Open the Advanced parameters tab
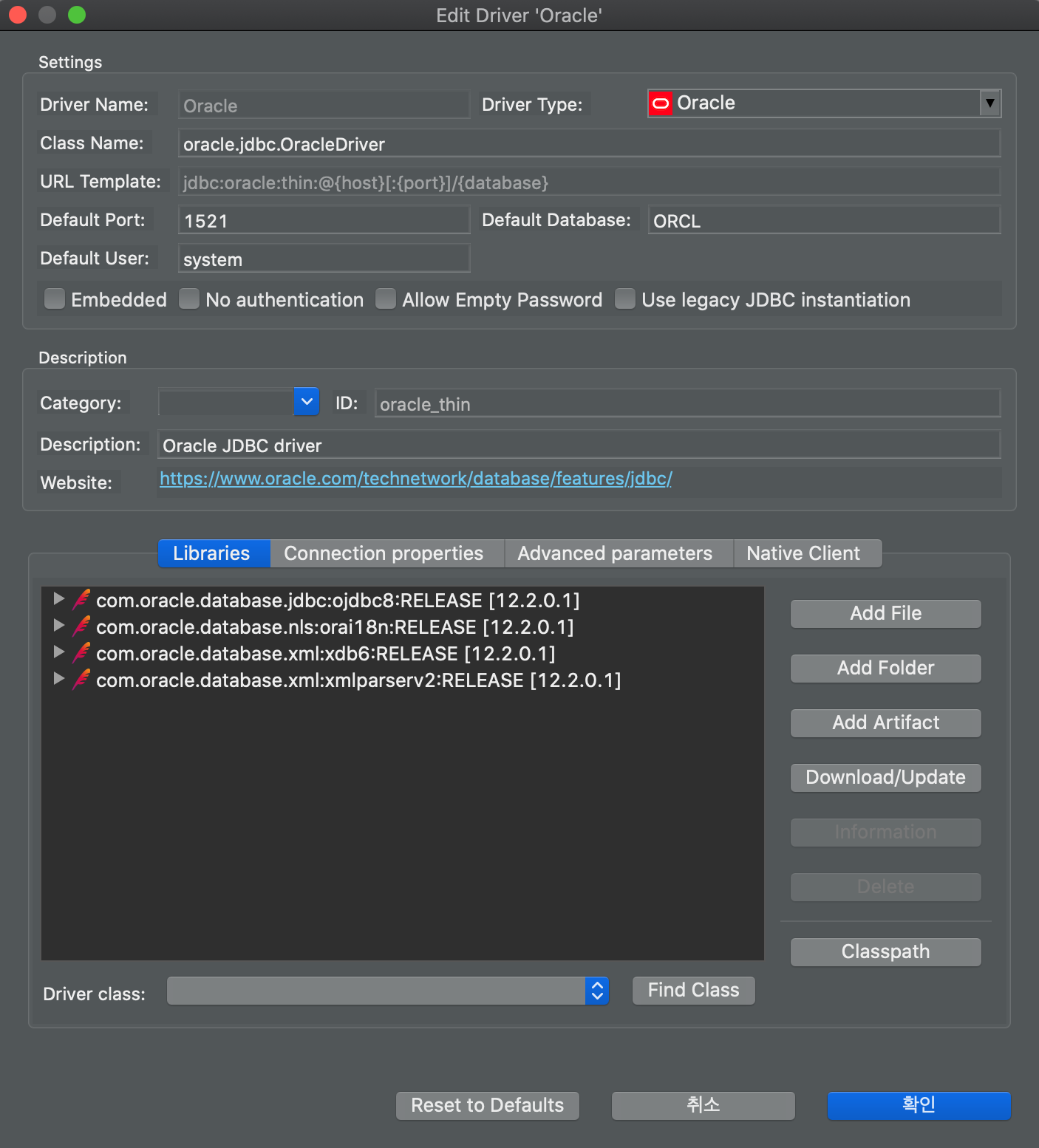The width and height of the screenshot is (1039, 1148). pos(619,553)
